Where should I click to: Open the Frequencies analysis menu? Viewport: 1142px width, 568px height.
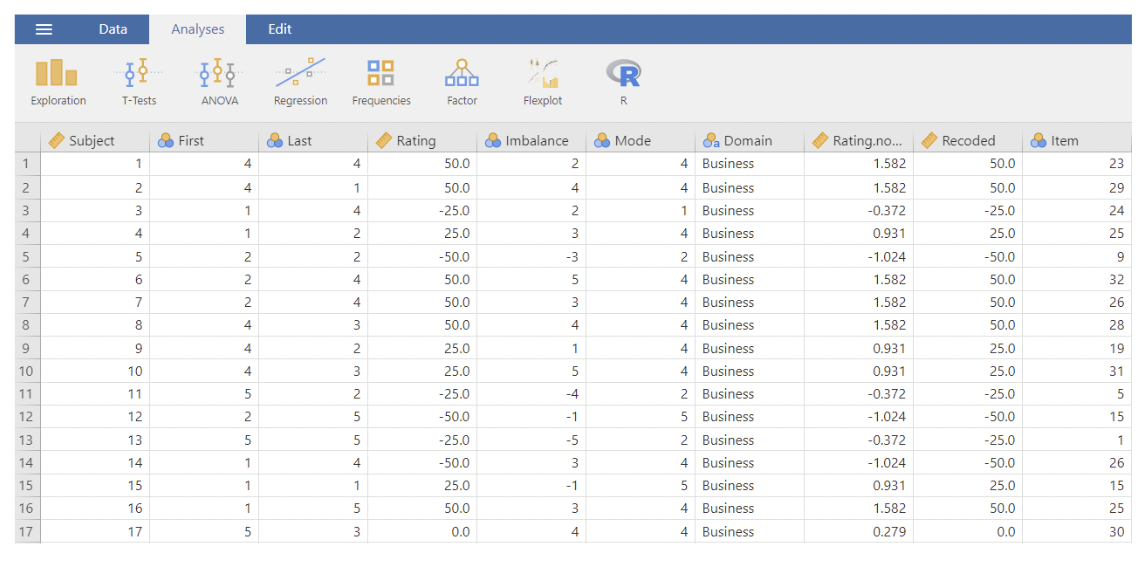coord(381,82)
